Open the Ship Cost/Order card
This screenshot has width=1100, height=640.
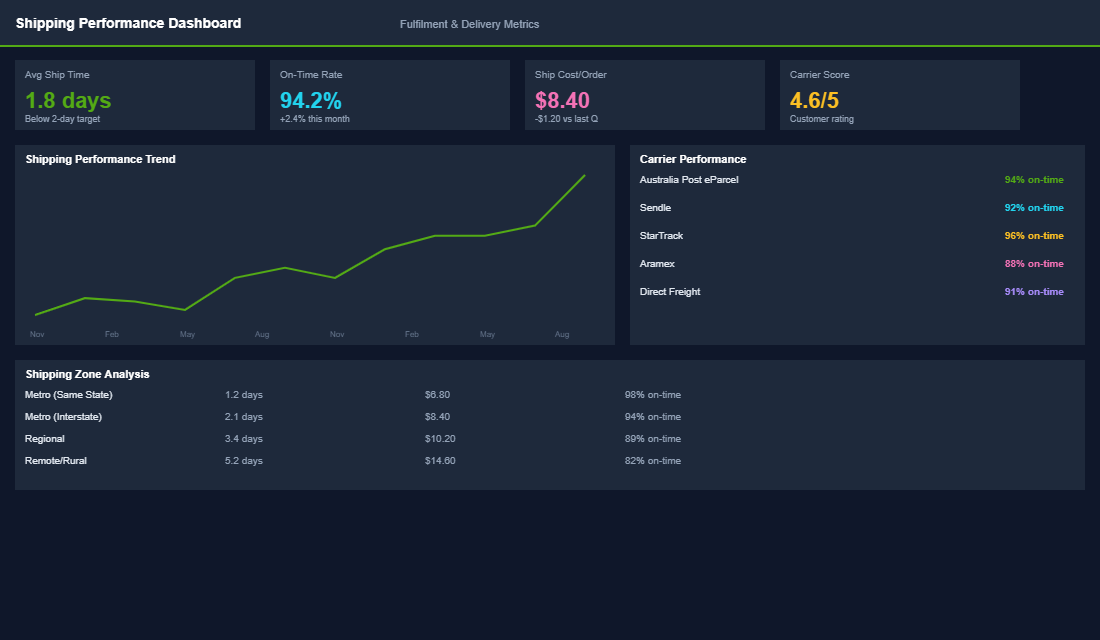(x=645, y=95)
